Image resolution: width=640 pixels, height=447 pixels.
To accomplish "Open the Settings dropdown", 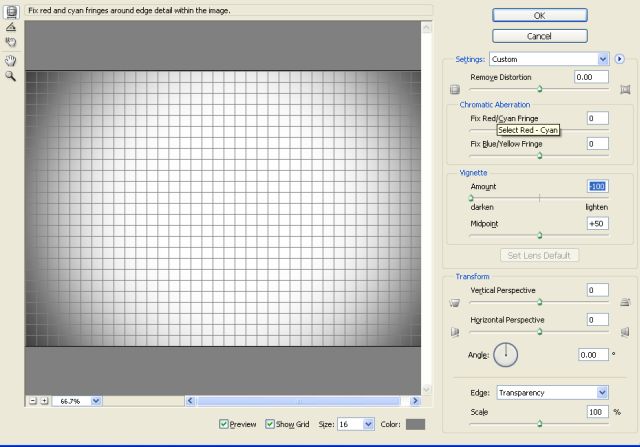I will (549, 59).
